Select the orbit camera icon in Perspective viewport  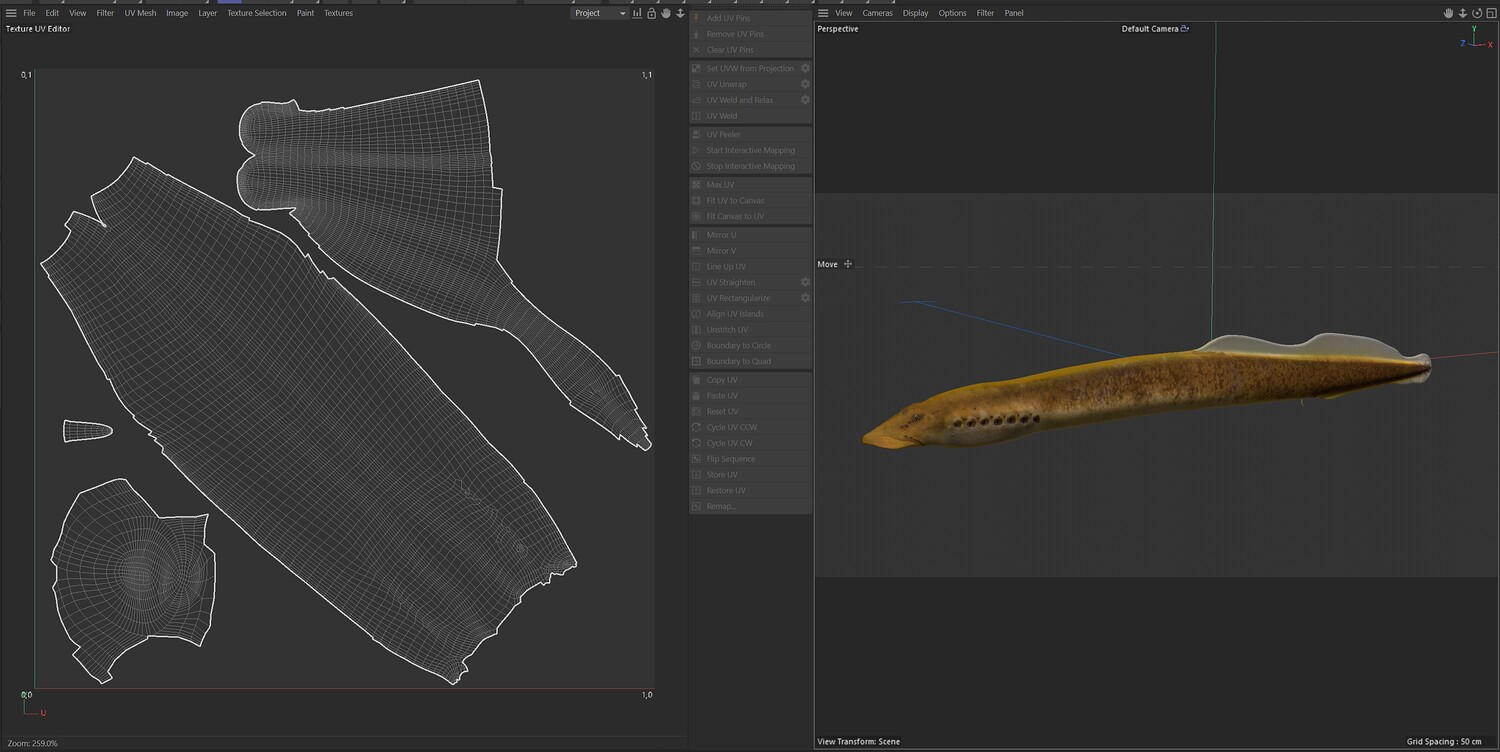point(1477,13)
